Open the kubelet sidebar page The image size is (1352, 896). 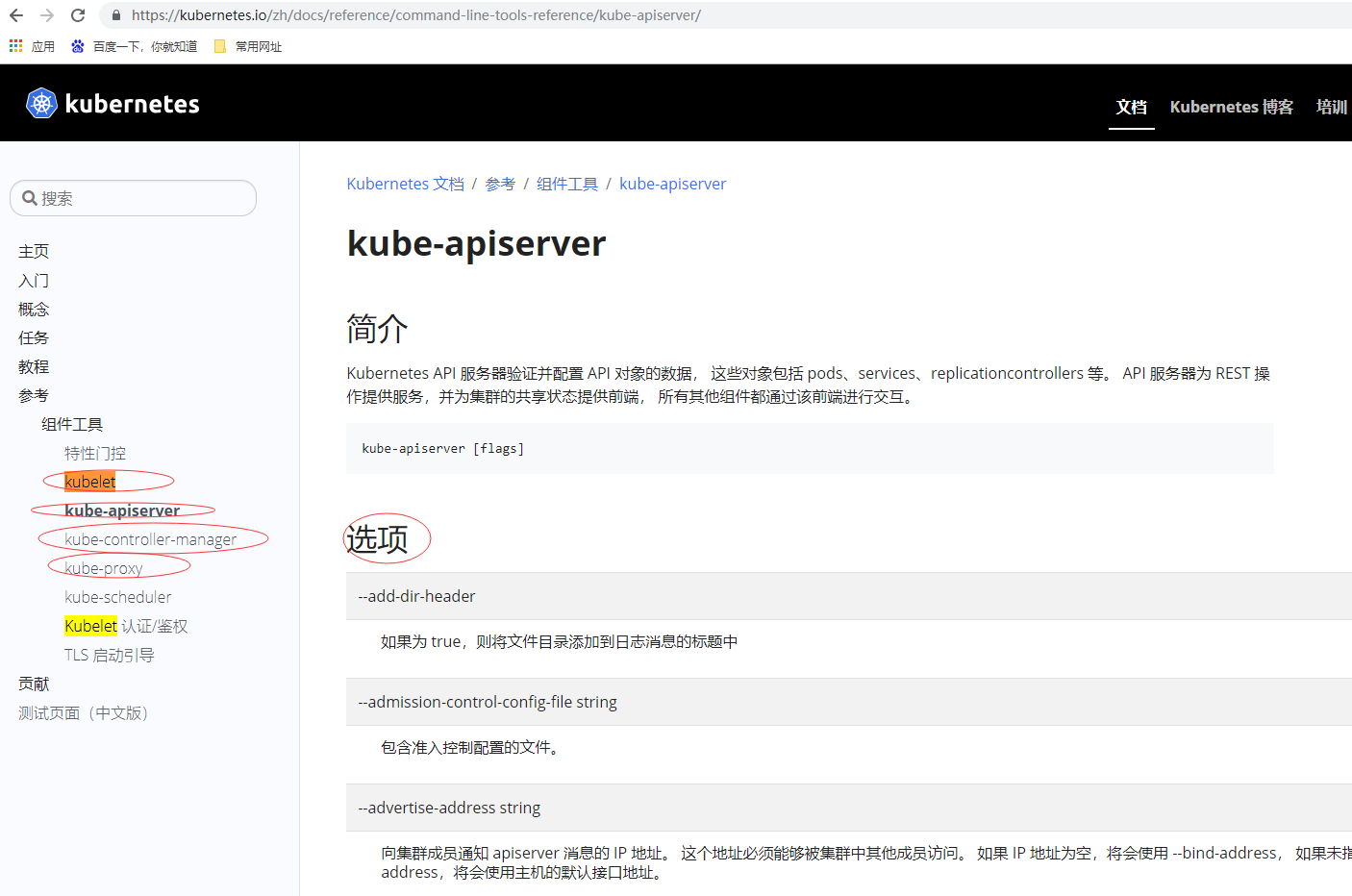[90, 482]
